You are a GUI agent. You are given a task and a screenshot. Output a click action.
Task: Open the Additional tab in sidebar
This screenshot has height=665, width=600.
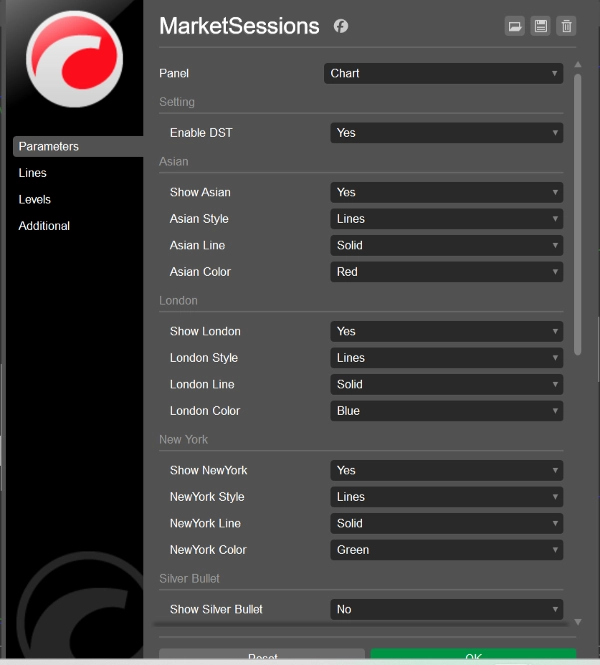coord(44,226)
